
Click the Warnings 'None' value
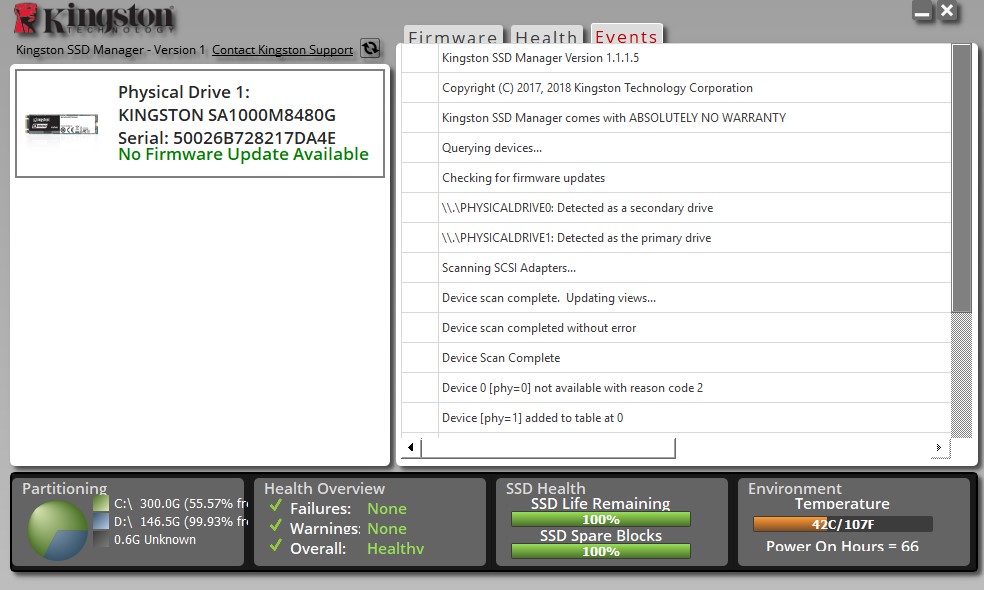387,528
